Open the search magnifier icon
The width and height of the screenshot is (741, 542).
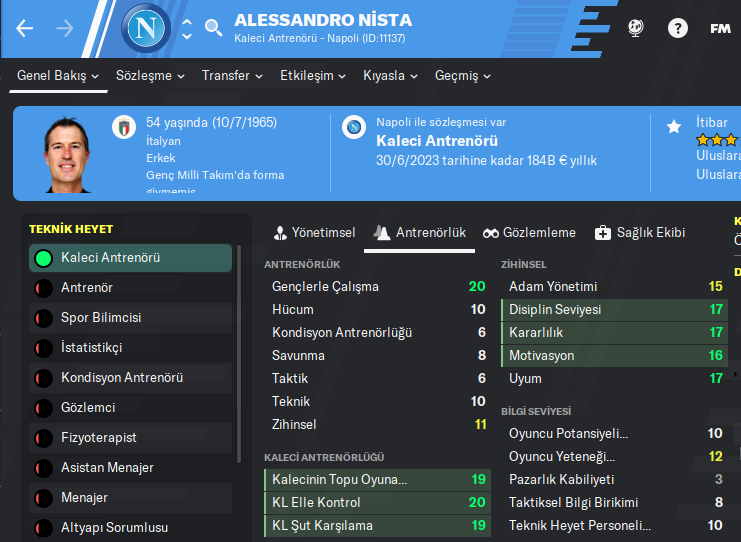click(x=213, y=28)
